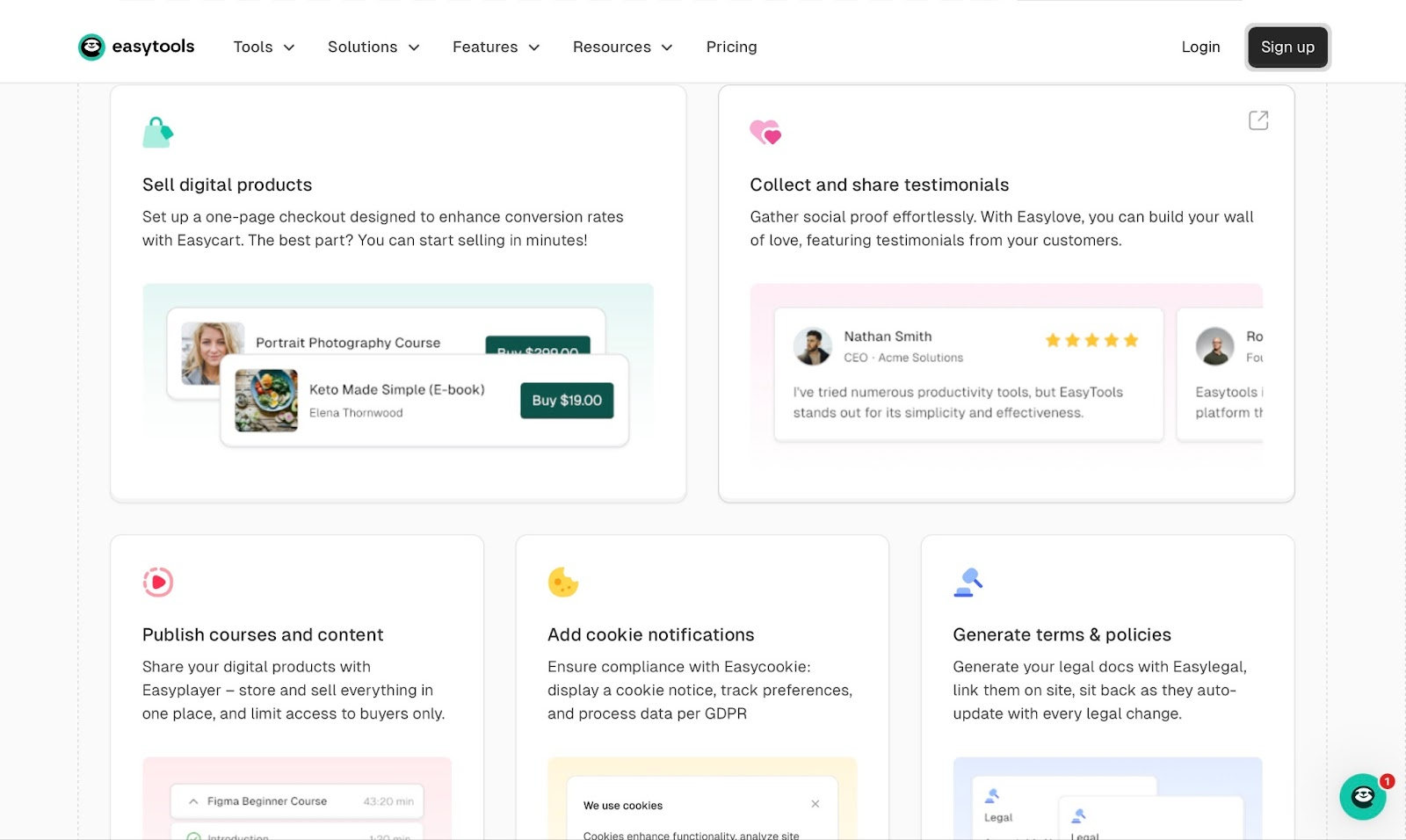Click CEO · Acme Solutions text
The width and height of the screenshot is (1406, 840).
(903, 358)
